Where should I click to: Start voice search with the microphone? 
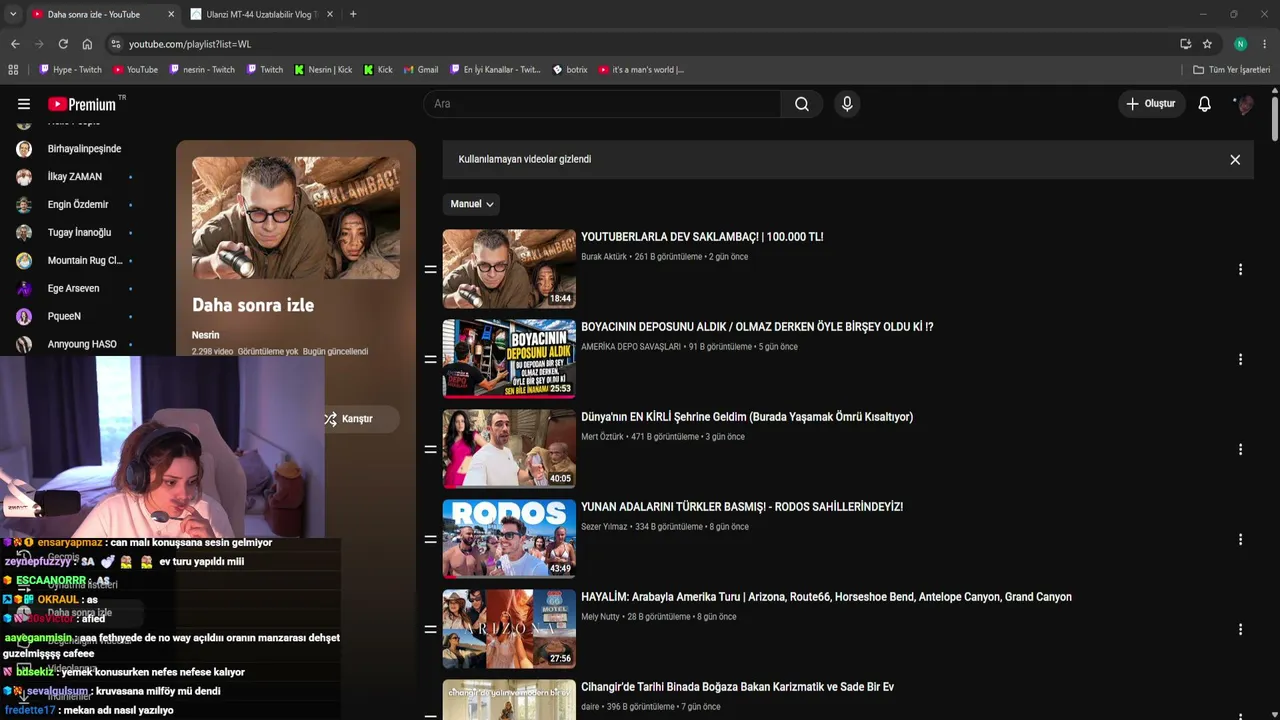(x=847, y=104)
